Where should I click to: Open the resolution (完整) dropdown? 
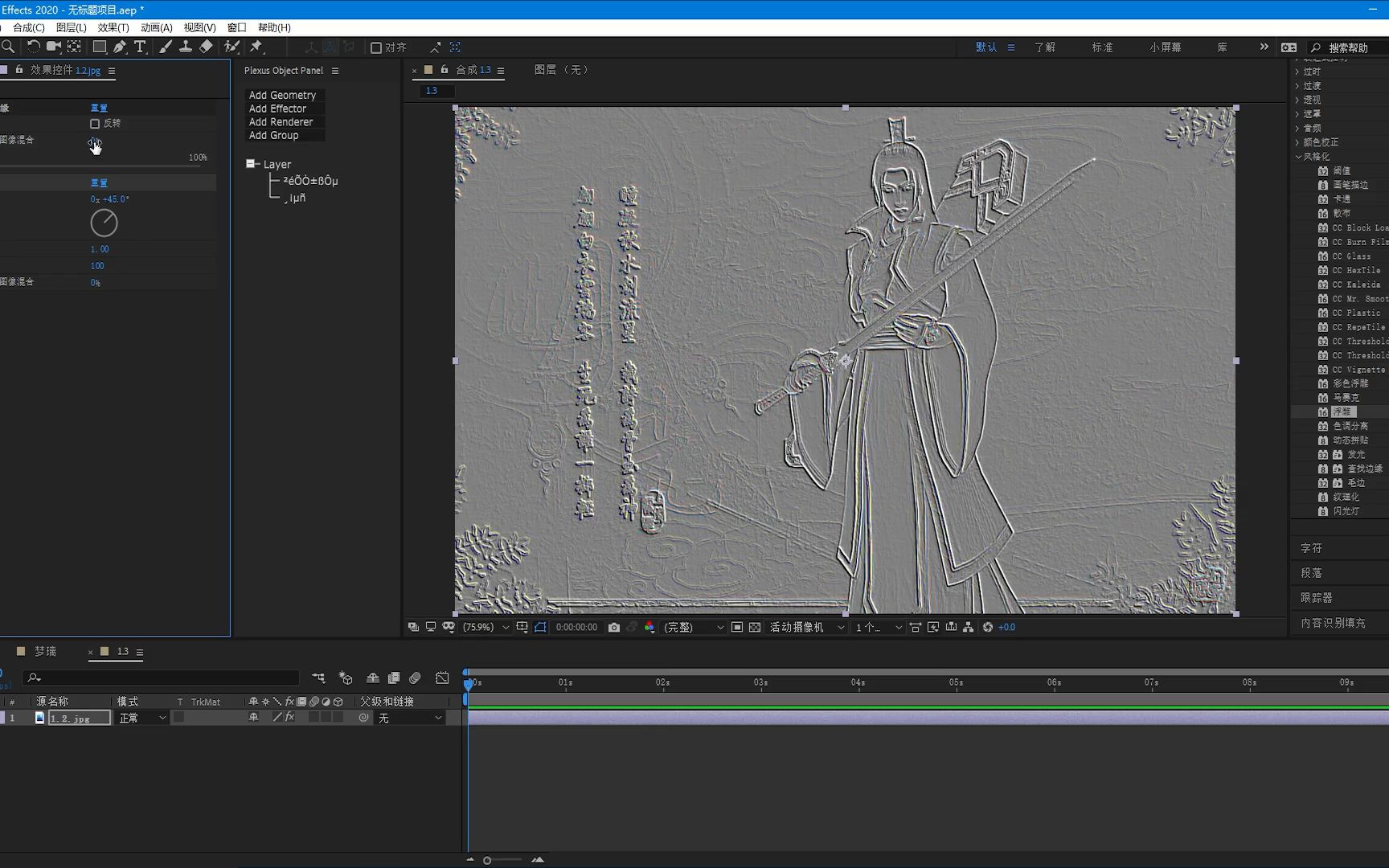pyautogui.click(x=694, y=627)
